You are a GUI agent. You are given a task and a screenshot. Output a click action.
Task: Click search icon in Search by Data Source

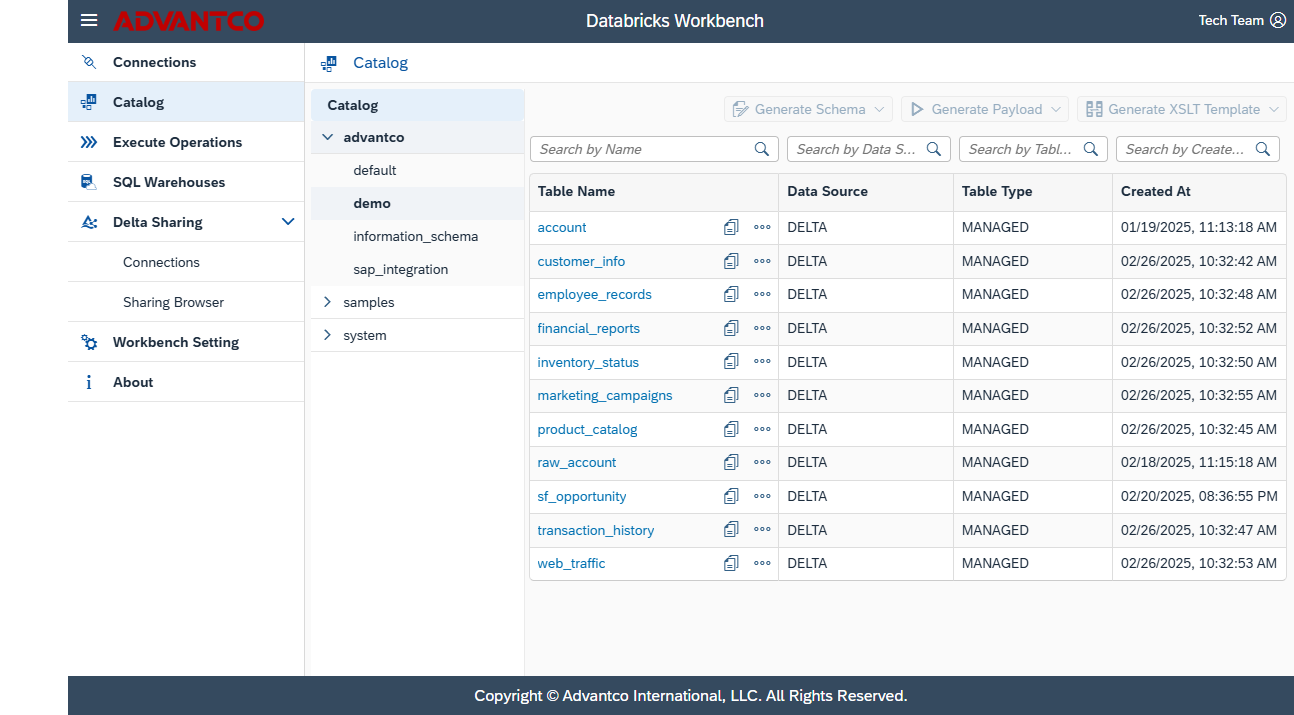[x=934, y=149]
